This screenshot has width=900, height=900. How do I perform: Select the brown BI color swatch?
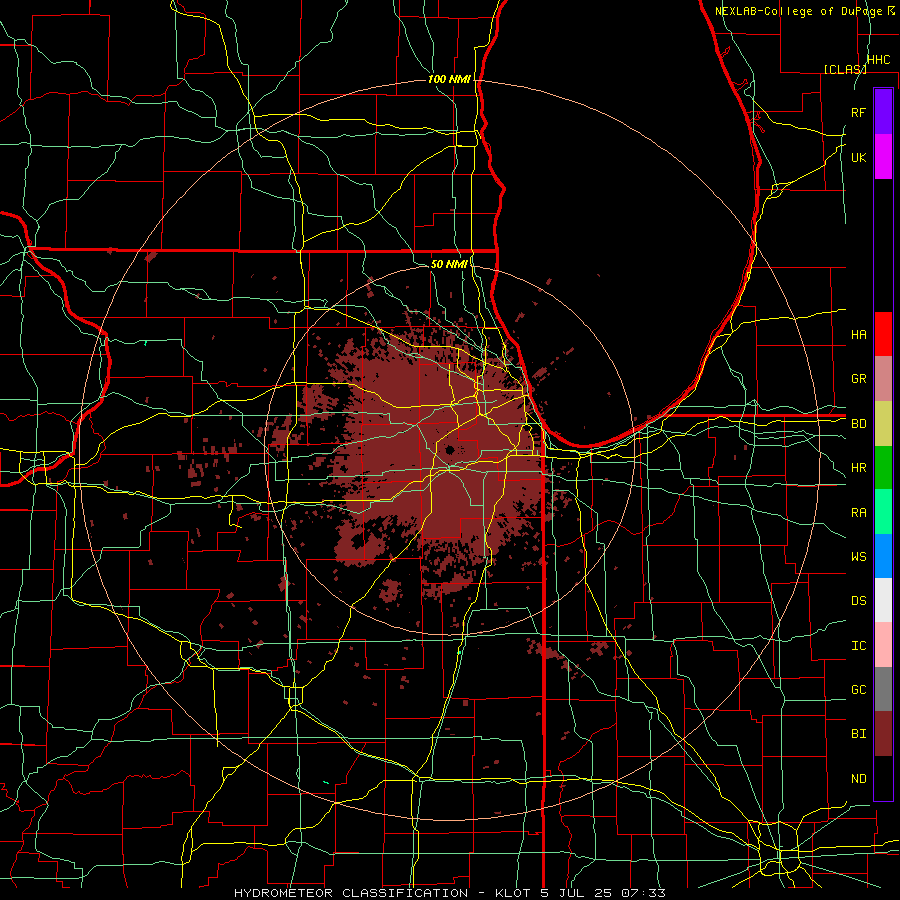click(883, 734)
